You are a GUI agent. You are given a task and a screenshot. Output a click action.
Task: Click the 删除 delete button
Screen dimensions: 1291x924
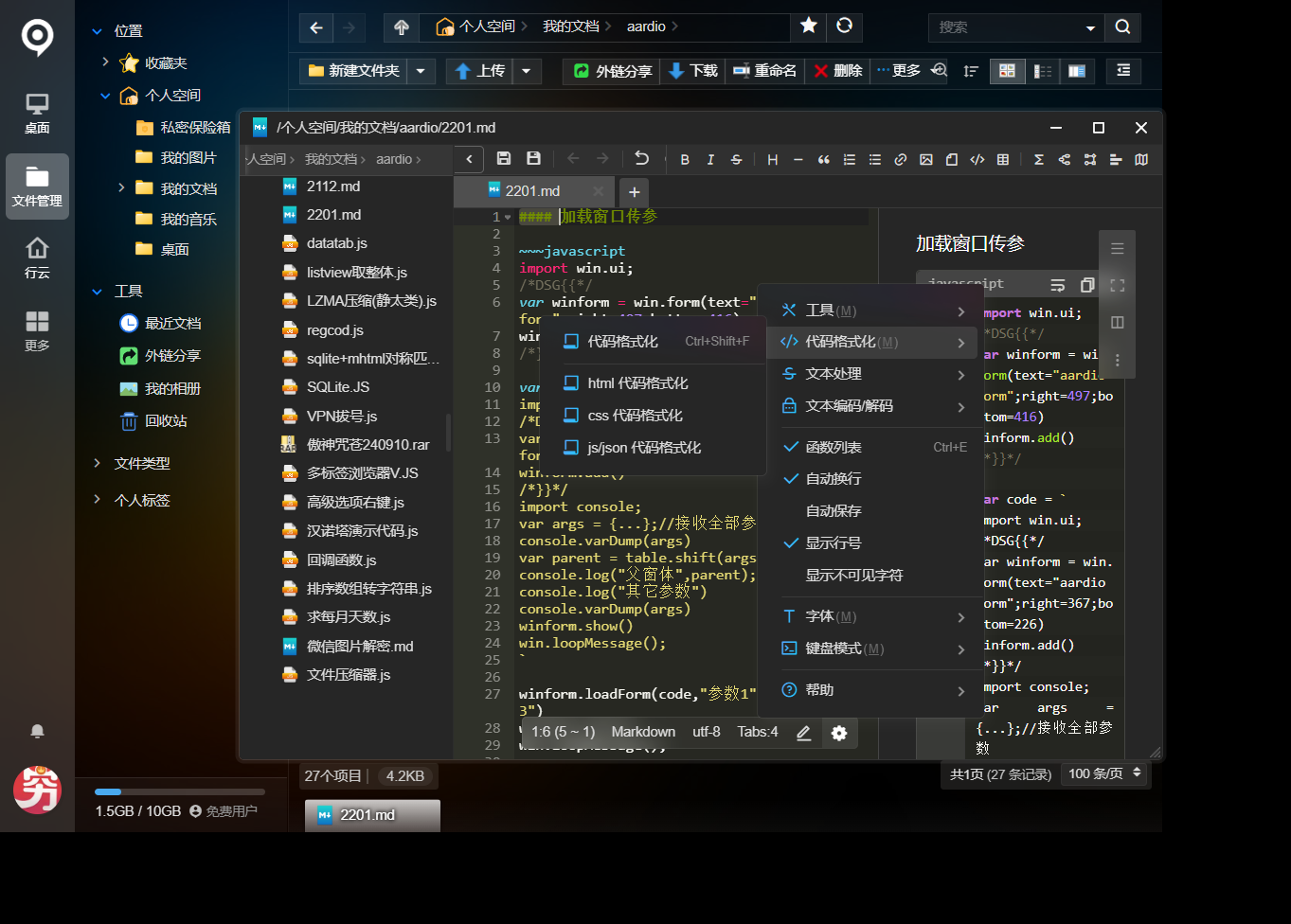click(838, 71)
